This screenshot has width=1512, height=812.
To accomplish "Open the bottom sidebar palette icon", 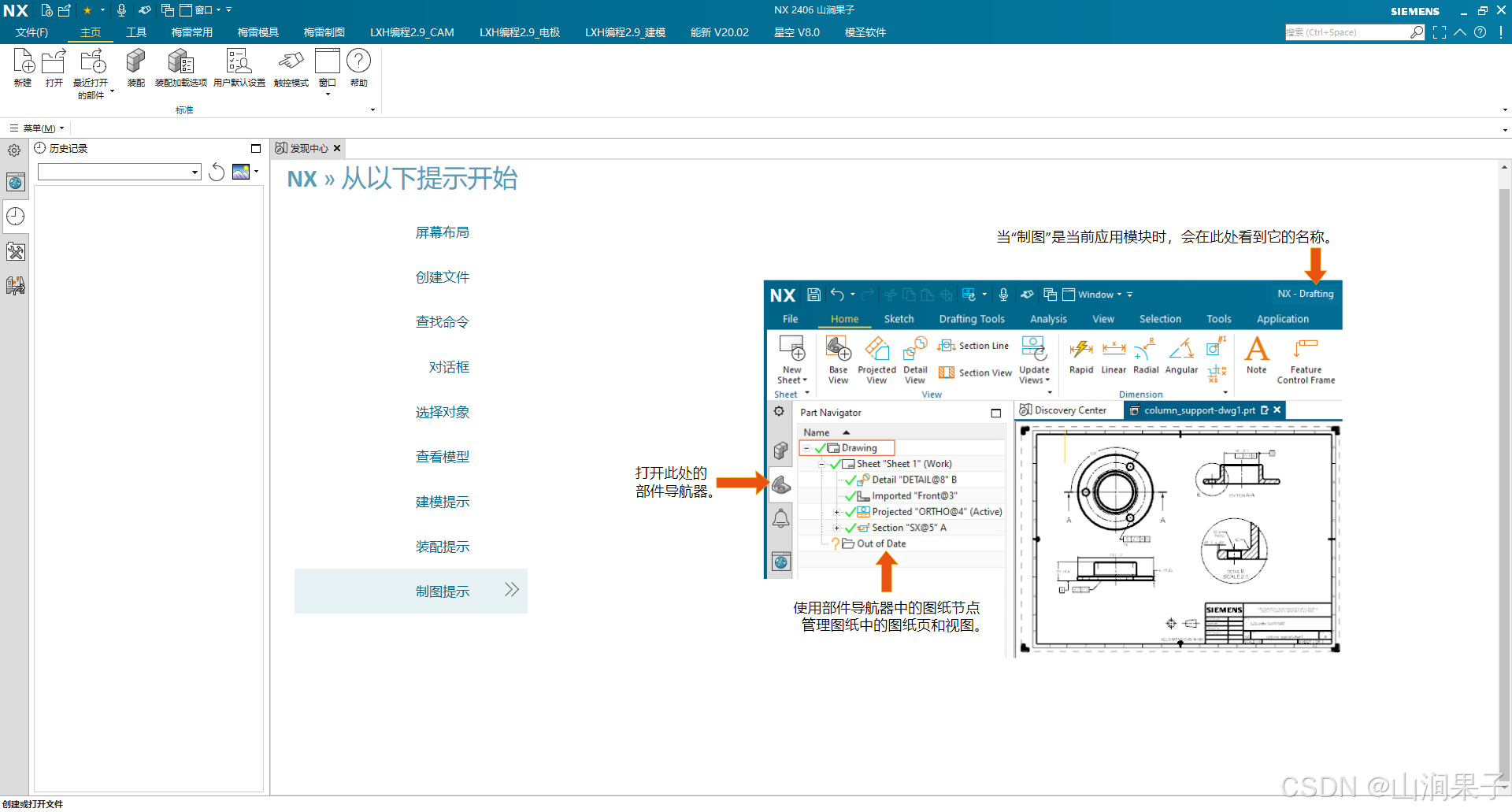I will pos(16,285).
